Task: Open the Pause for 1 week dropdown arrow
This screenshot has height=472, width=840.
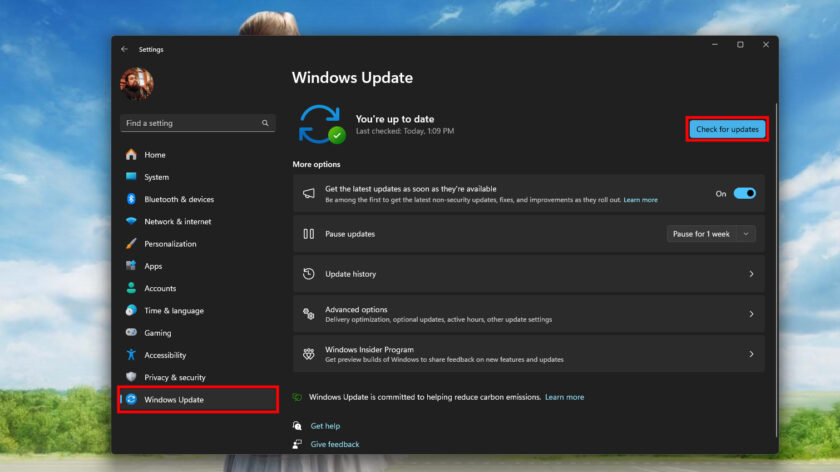Action: [746, 234]
